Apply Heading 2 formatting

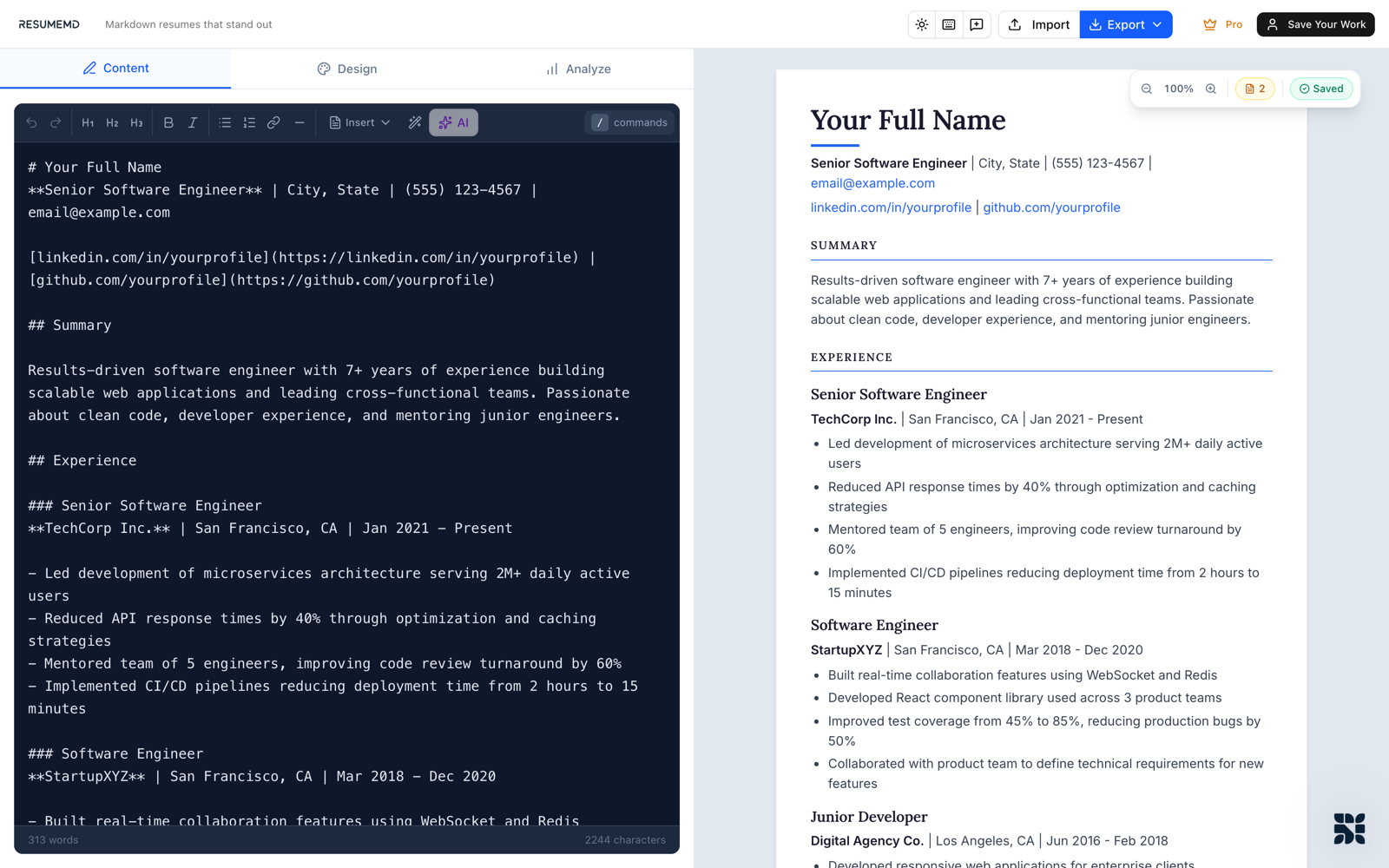(112, 122)
